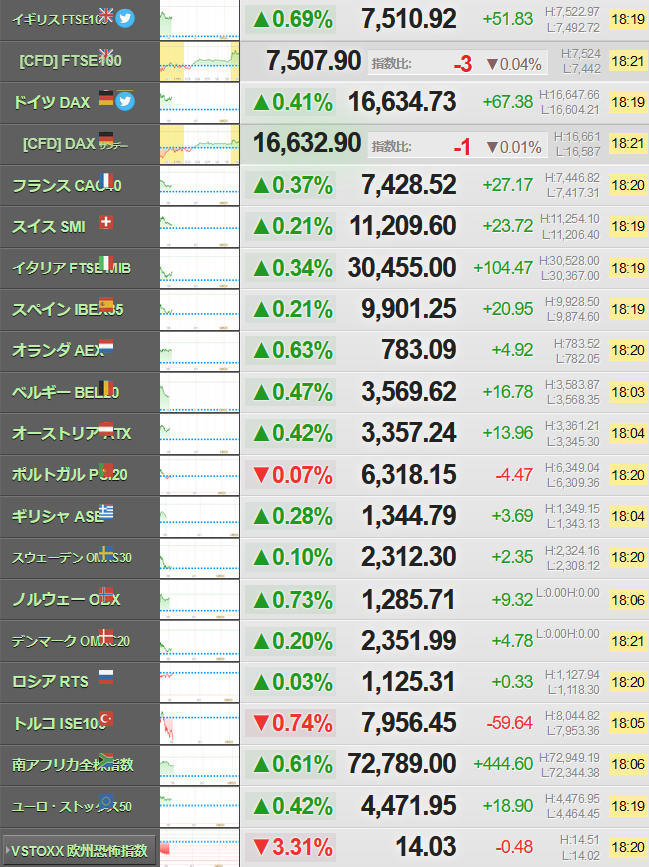Click the German flag next to ドイツ DAX
The height and width of the screenshot is (867, 649).
point(106,98)
